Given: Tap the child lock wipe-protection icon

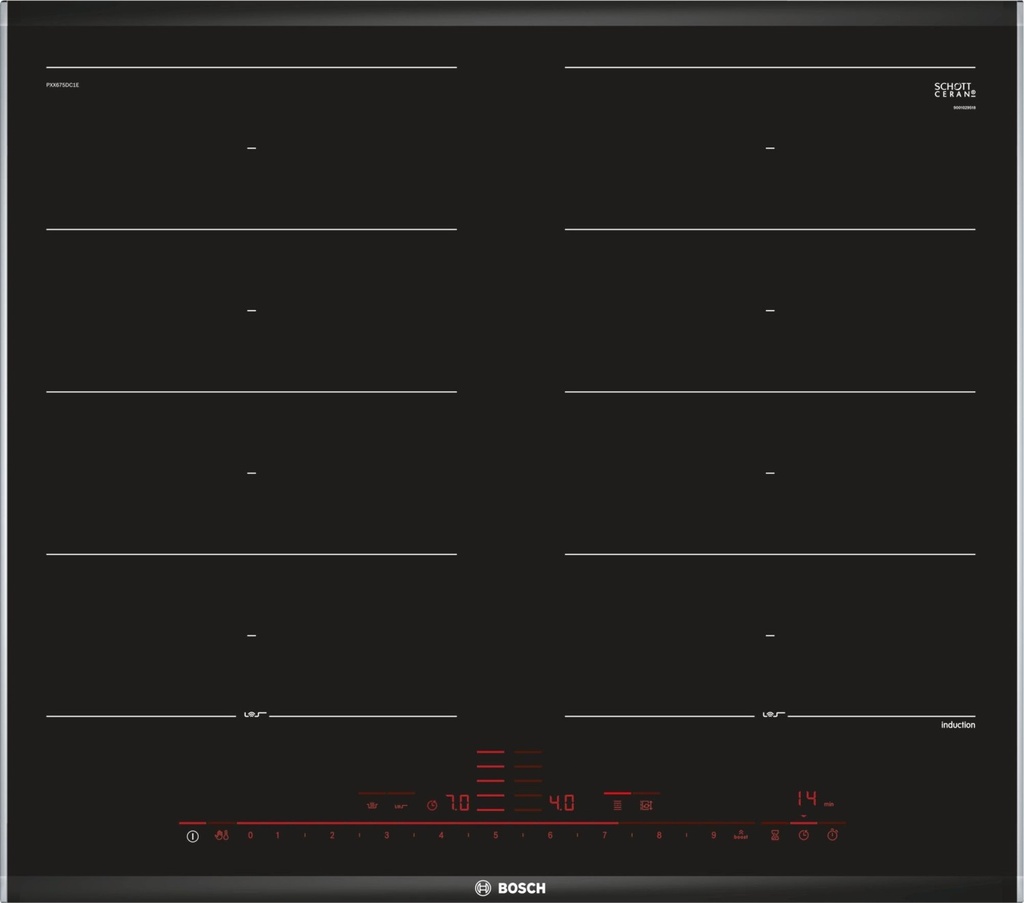Looking at the screenshot, I should click(222, 836).
